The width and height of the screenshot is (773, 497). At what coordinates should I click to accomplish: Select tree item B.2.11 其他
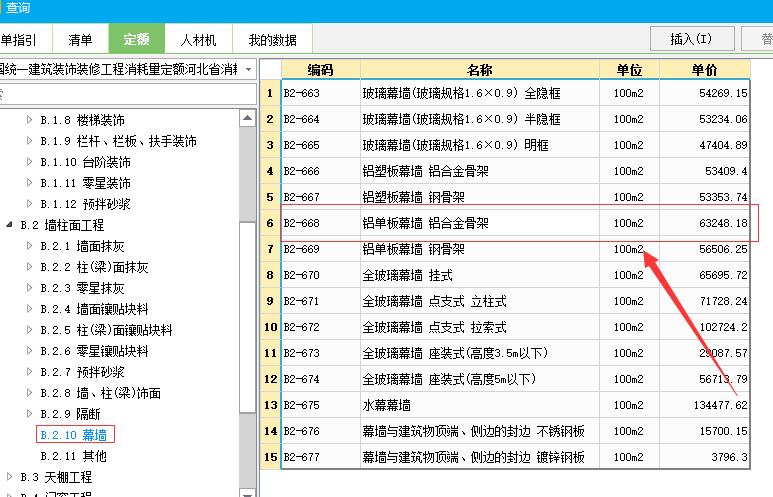coord(73,456)
